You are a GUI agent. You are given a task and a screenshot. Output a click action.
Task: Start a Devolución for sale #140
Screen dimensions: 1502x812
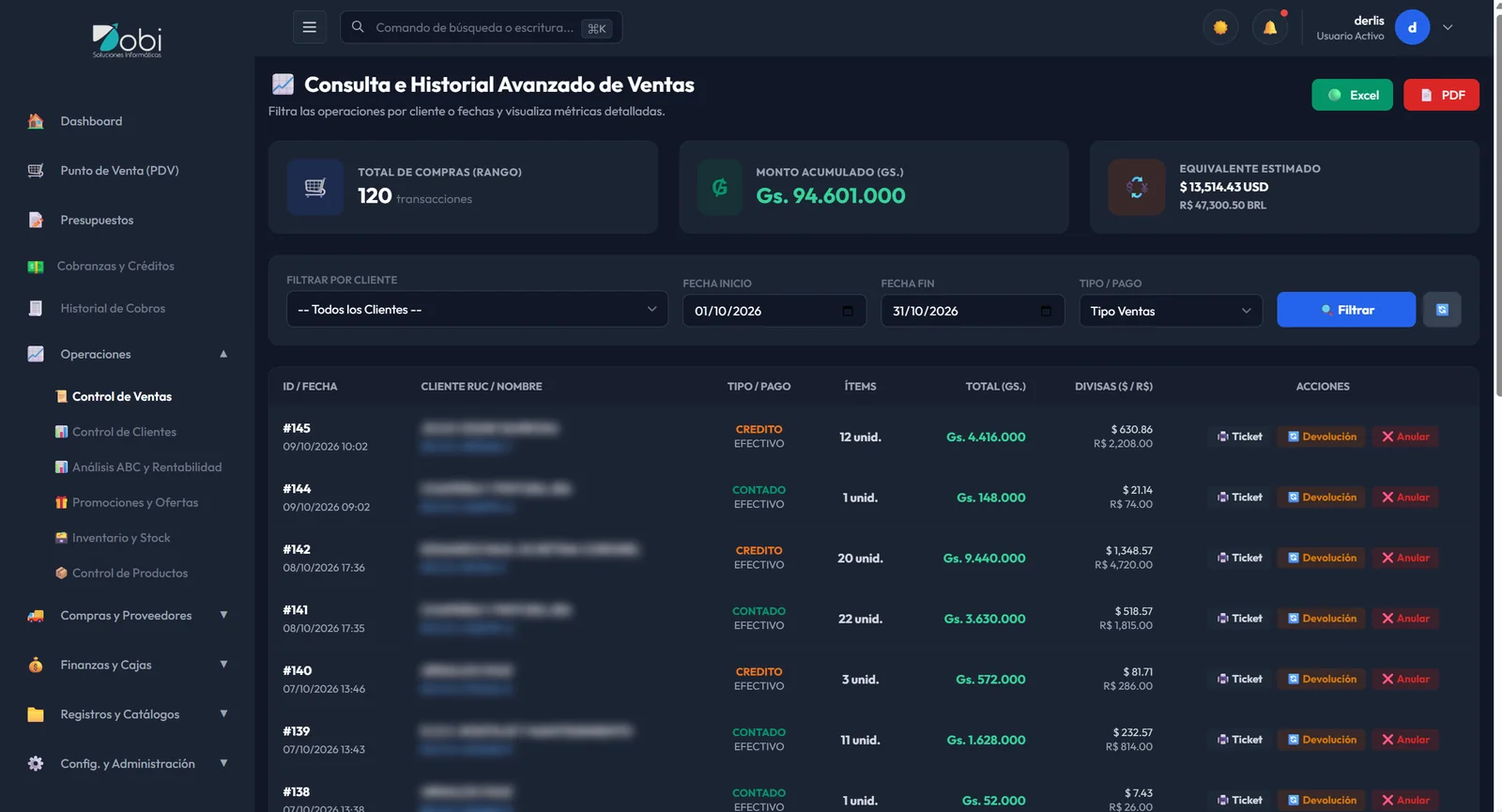pos(1322,679)
